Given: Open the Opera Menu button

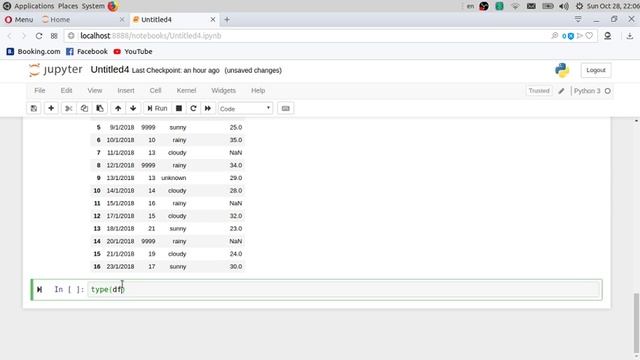Looking at the screenshot, I should [19, 20].
